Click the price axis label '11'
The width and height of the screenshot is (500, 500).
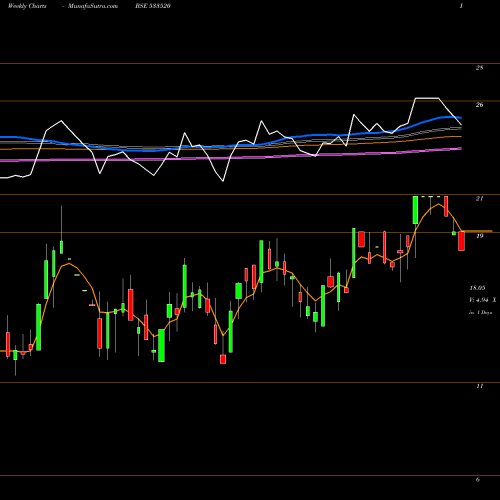(x=479, y=386)
